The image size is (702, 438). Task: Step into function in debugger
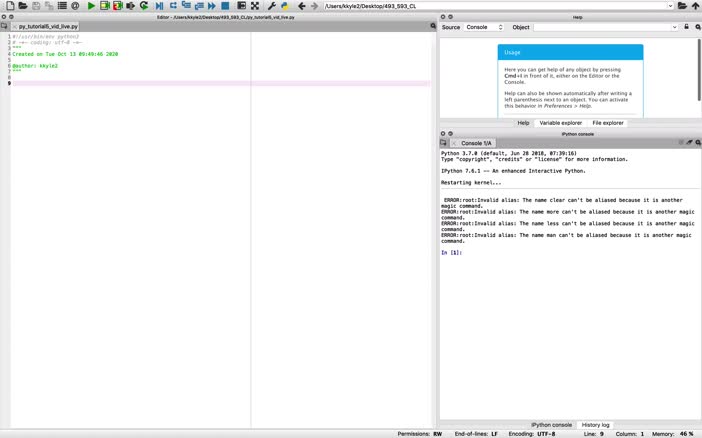pos(186,6)
